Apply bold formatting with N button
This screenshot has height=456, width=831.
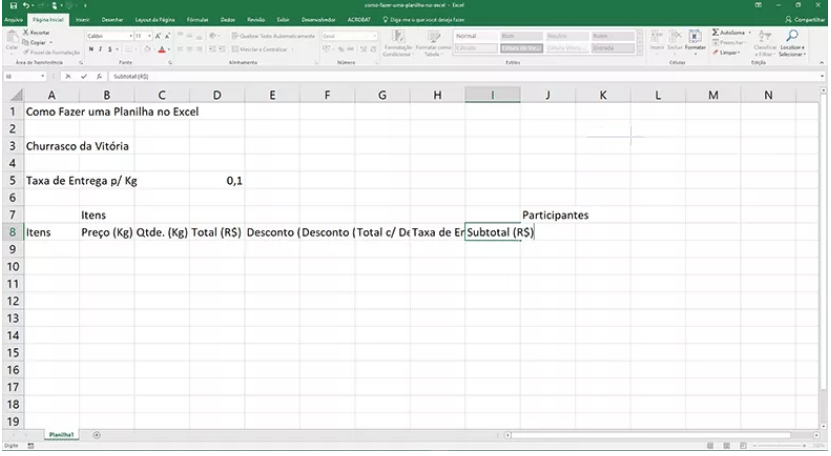(90, 47)
